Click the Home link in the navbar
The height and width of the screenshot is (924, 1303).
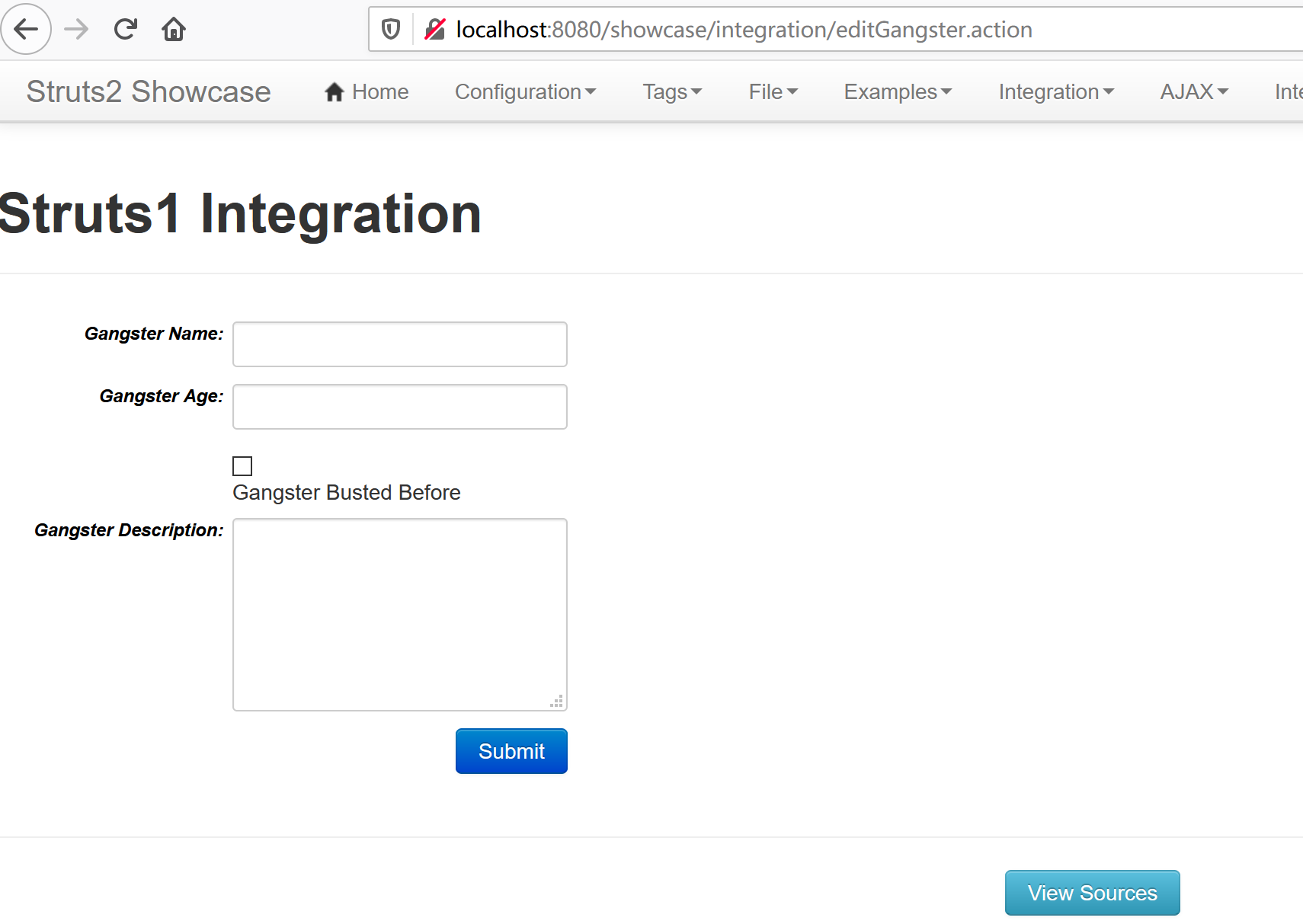point(367,92)
